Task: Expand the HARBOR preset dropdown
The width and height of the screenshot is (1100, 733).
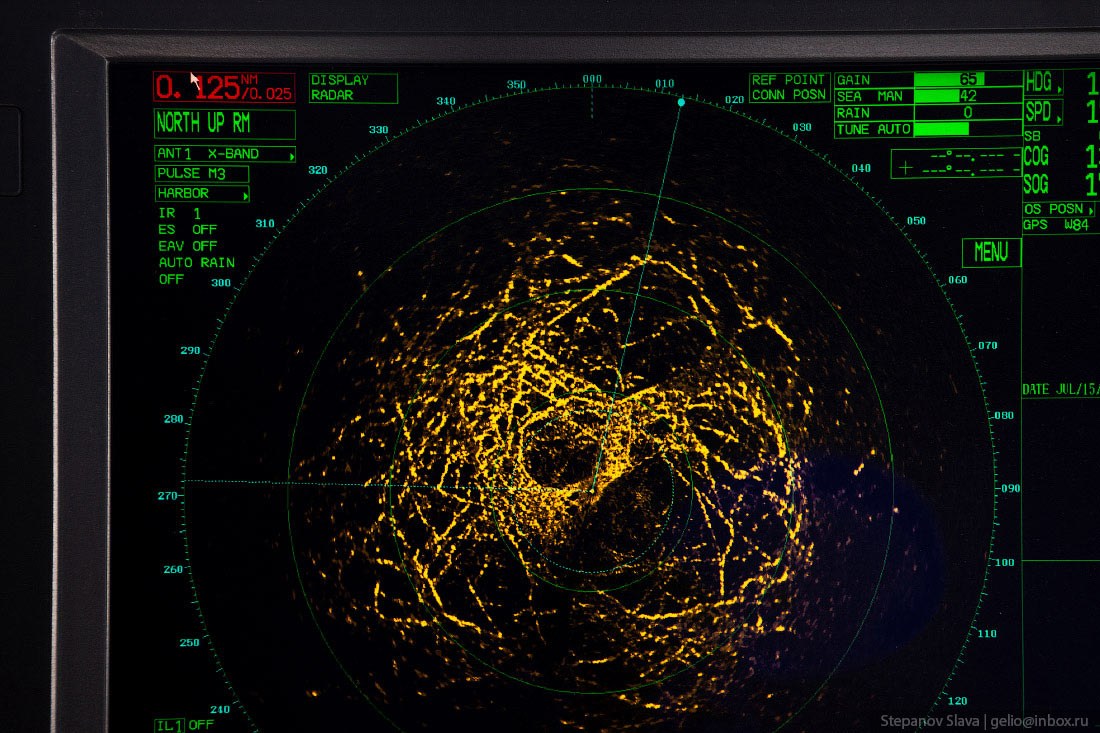Action: coord(244,194)
